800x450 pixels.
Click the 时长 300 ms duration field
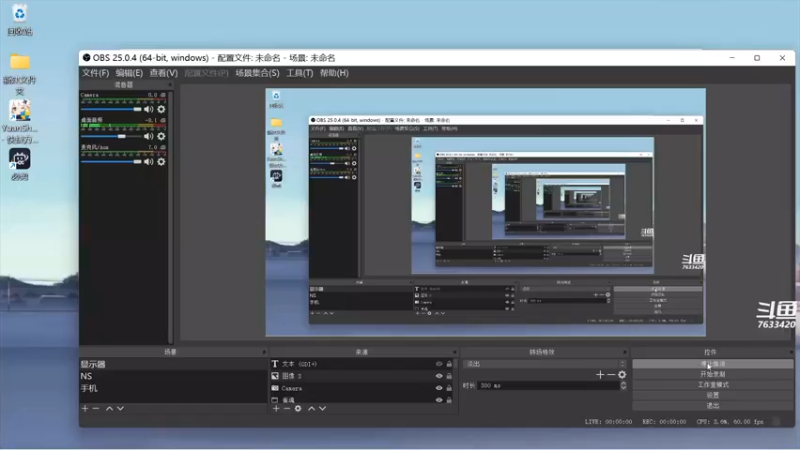(548, 386)
